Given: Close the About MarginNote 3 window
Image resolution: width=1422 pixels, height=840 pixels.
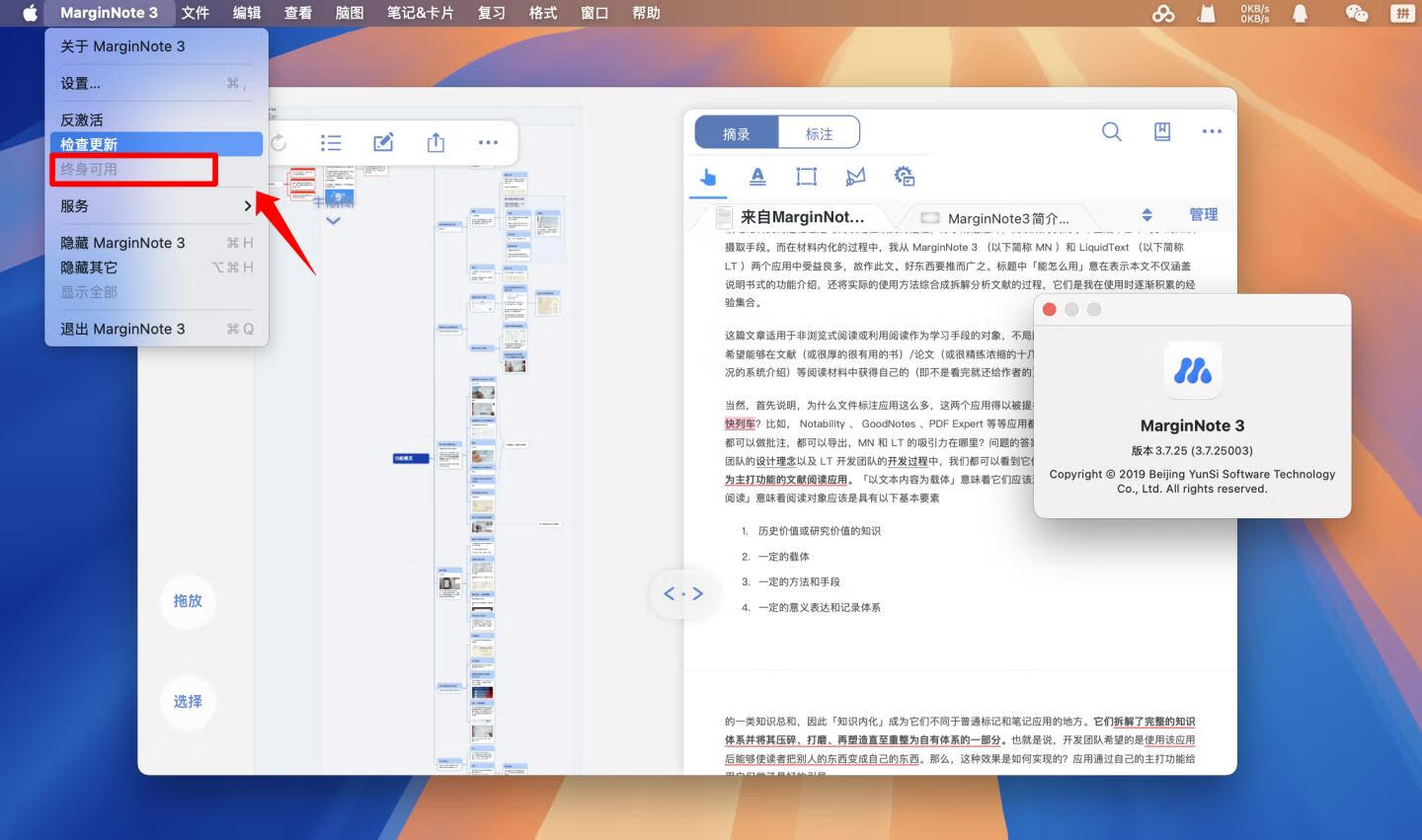Looking at the screenshot, I should point(1050,309).
